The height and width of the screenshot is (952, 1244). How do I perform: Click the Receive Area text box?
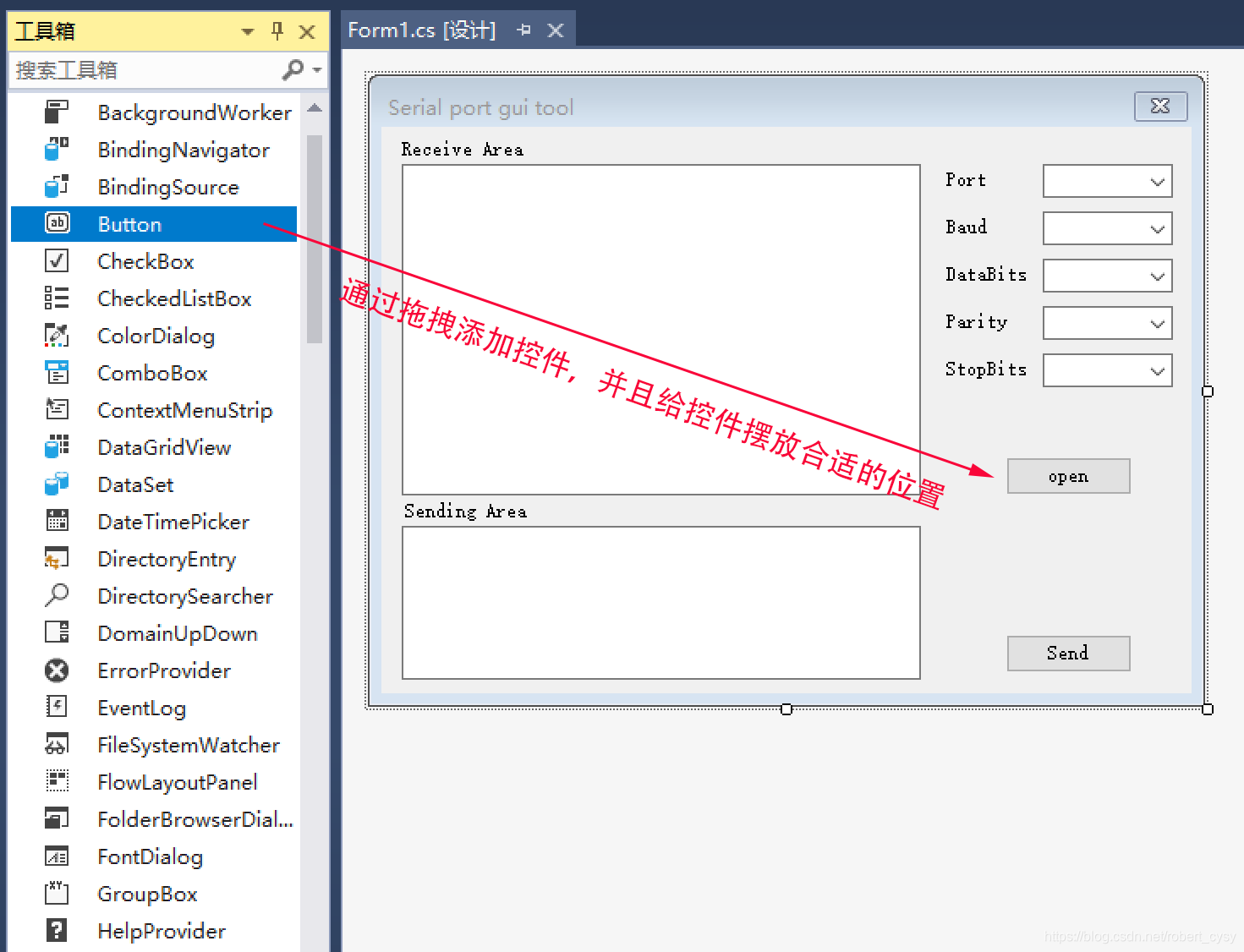click(x=661, y=330)
